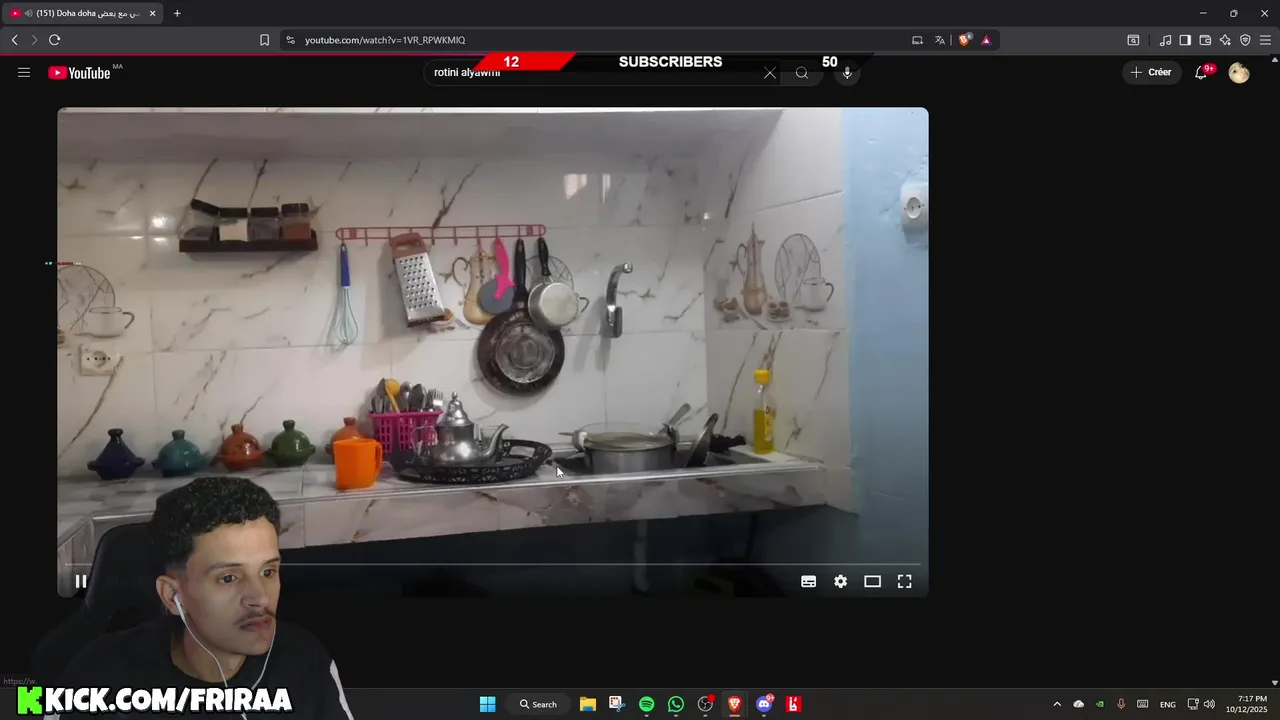Bookmark this page

coord(264,40)
